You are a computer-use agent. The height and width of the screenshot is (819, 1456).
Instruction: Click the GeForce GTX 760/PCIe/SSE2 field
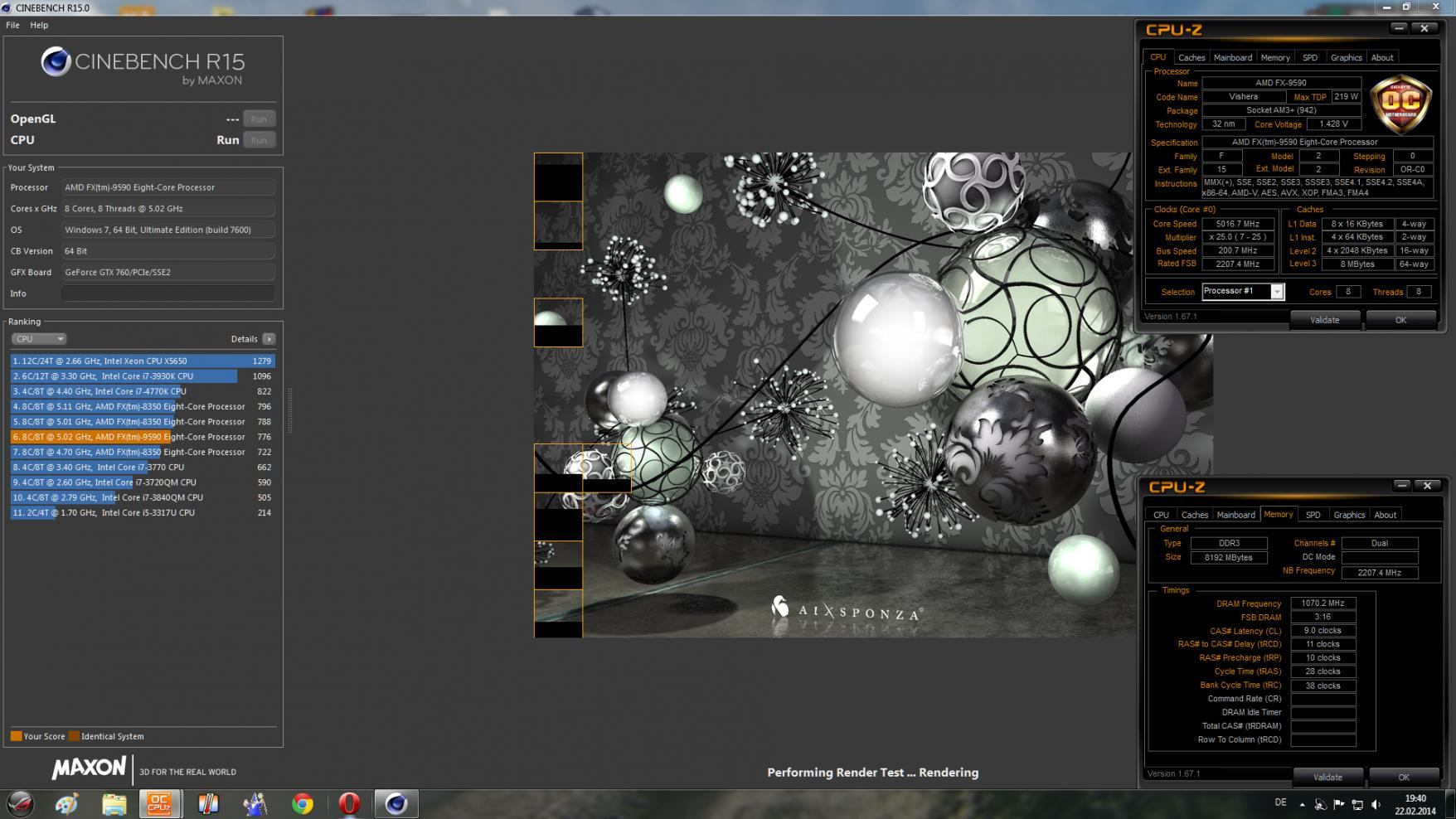[x=168, y=272]
